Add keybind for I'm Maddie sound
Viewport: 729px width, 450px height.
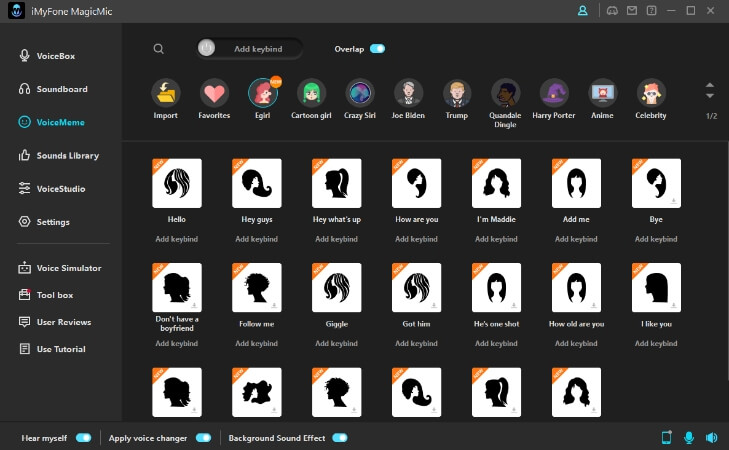(496, 239)
